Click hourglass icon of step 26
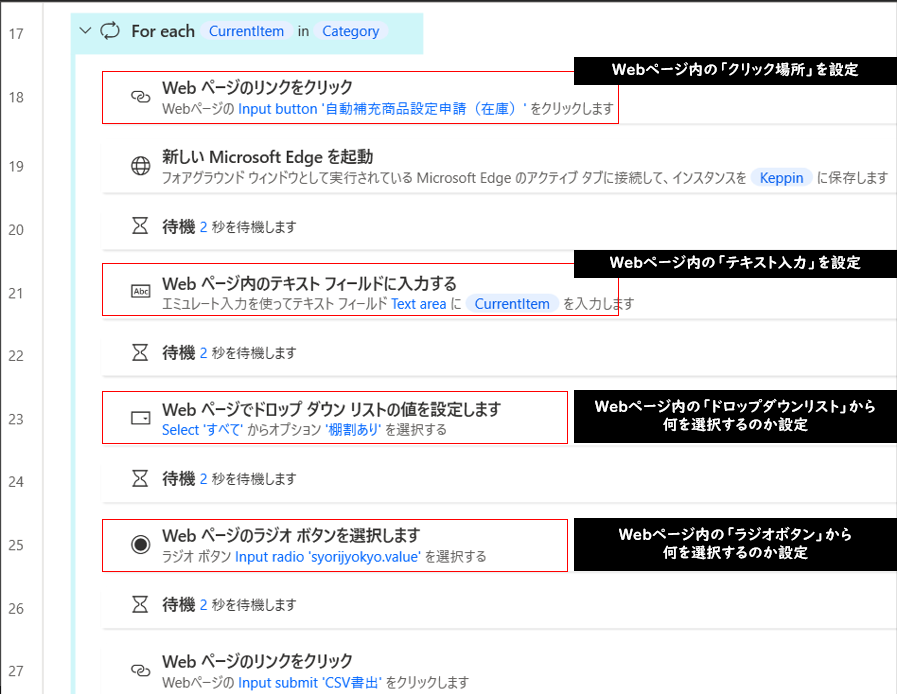Viewport: 897px width, 694px height. coord(140,604)
